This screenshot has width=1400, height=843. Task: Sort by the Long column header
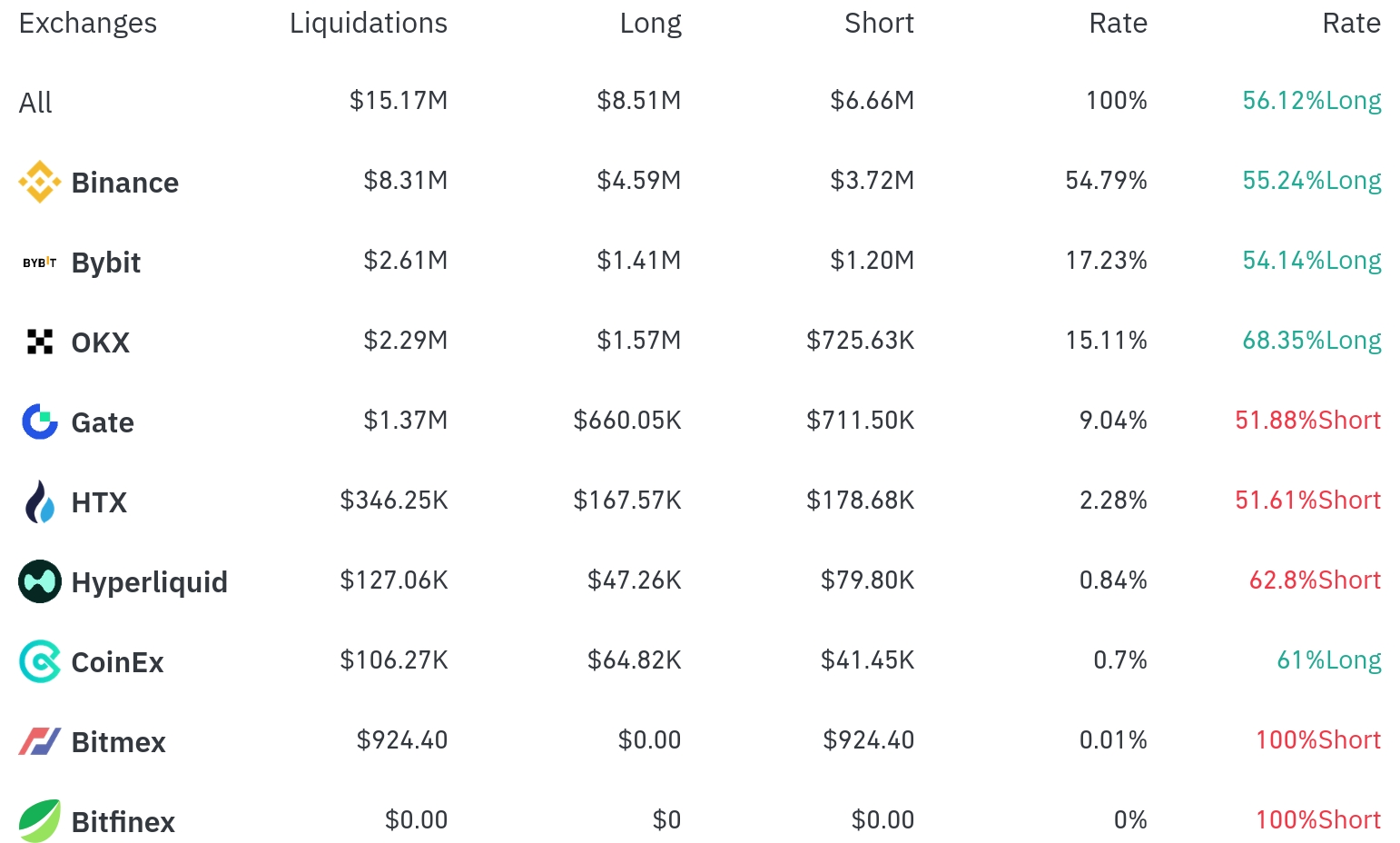pyautogui.click(x=650, y=24)
